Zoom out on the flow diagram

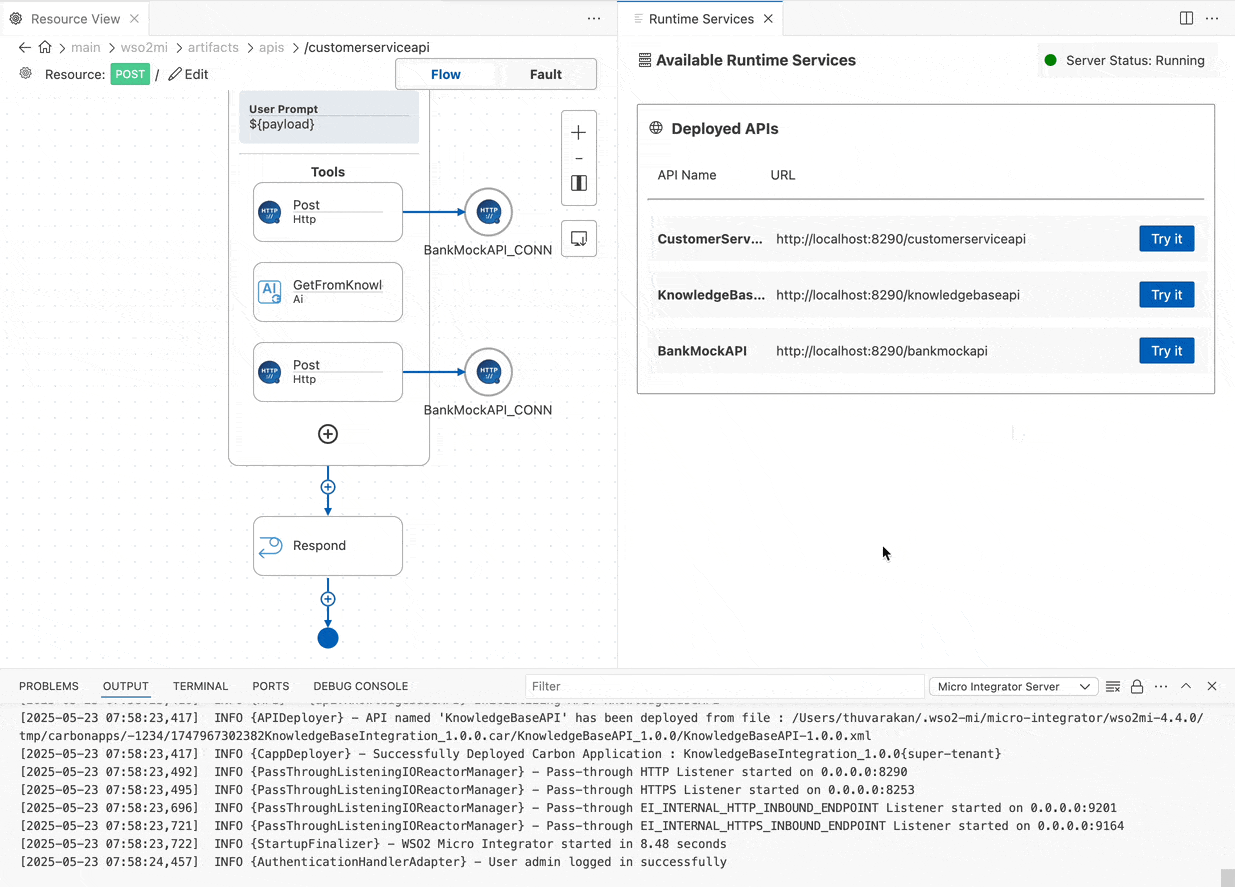coord(579,158)
